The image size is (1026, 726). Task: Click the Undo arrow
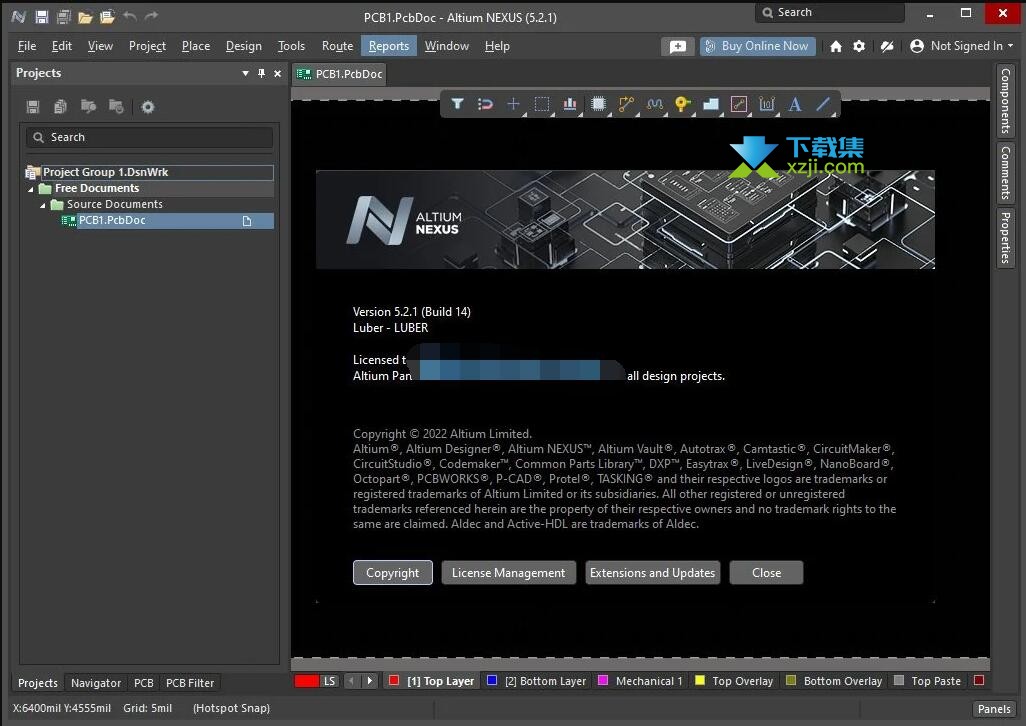click(130, 16)
